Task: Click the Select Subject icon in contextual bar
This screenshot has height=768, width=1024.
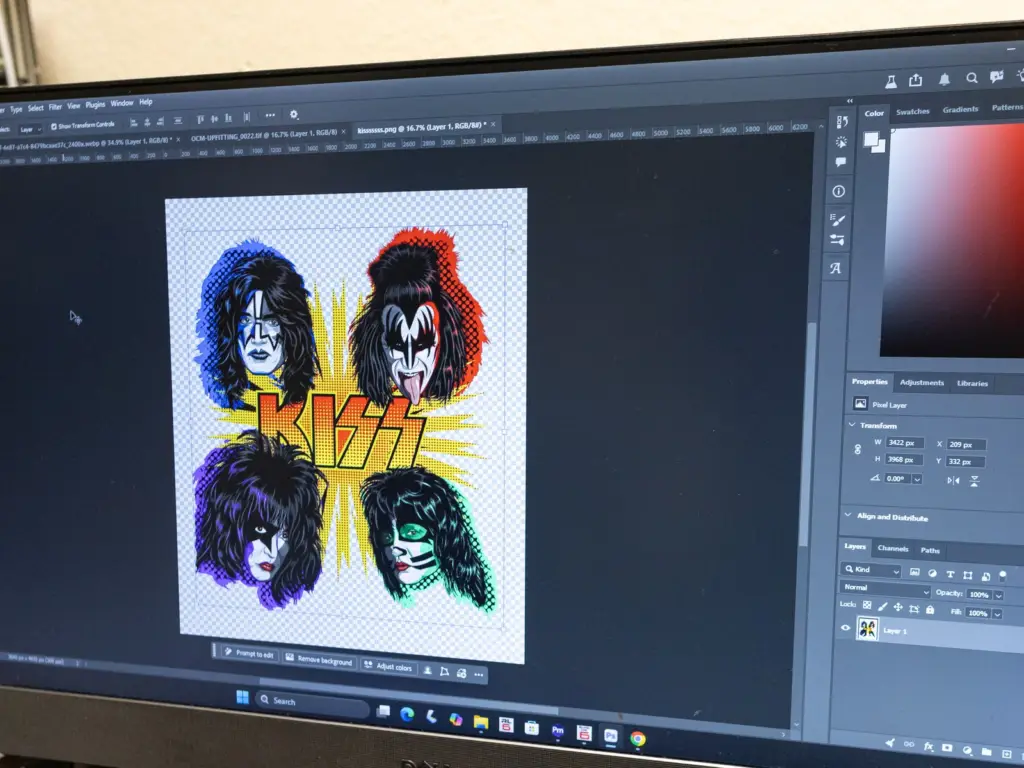Action: (428, 671)
